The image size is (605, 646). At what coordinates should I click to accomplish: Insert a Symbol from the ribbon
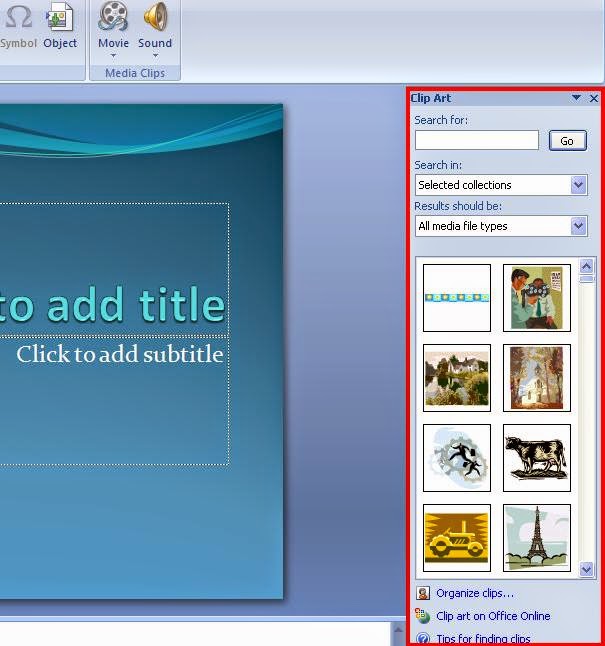[18, 26]
